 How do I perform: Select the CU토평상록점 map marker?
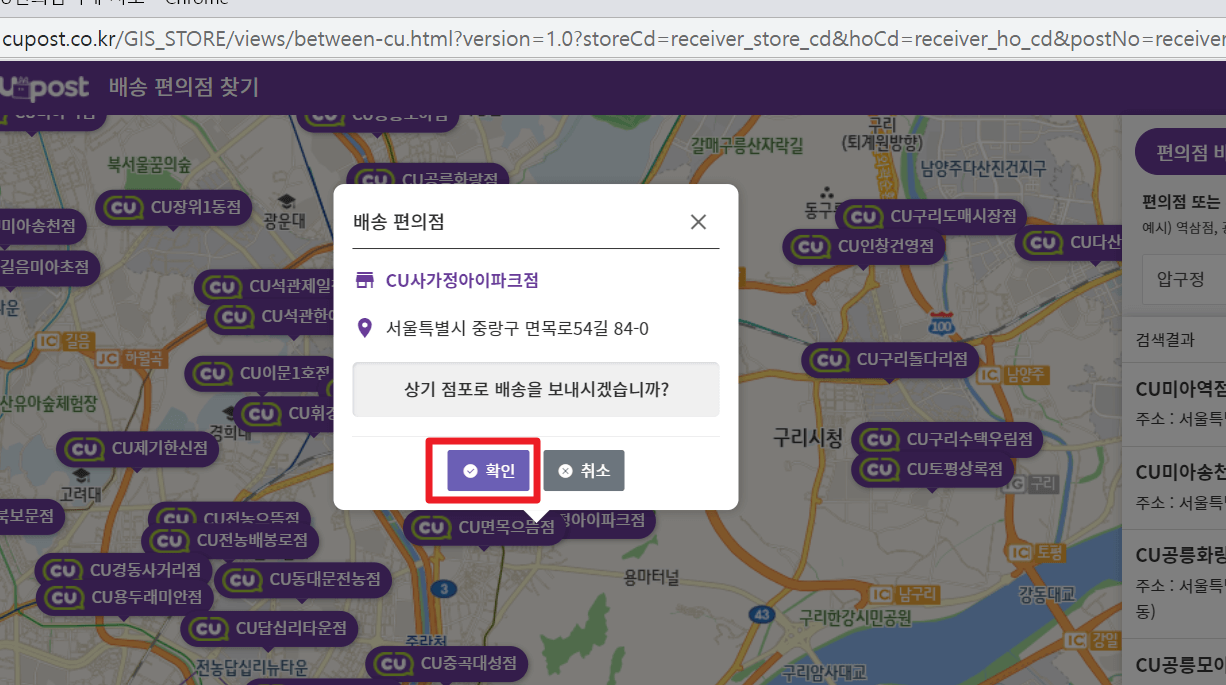coord(933,469)
